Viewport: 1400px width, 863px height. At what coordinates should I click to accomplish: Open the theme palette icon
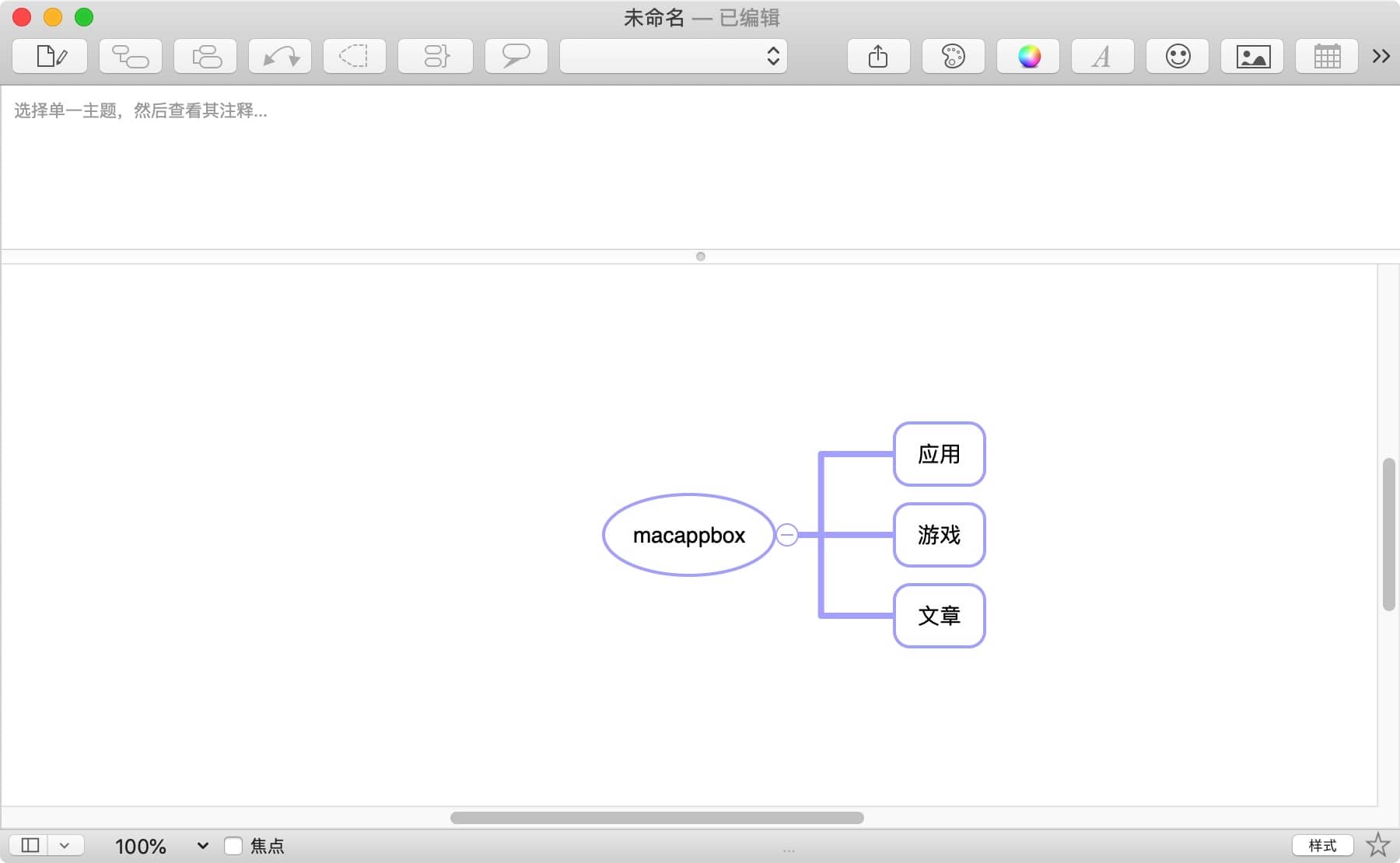(x=954, y=56)
